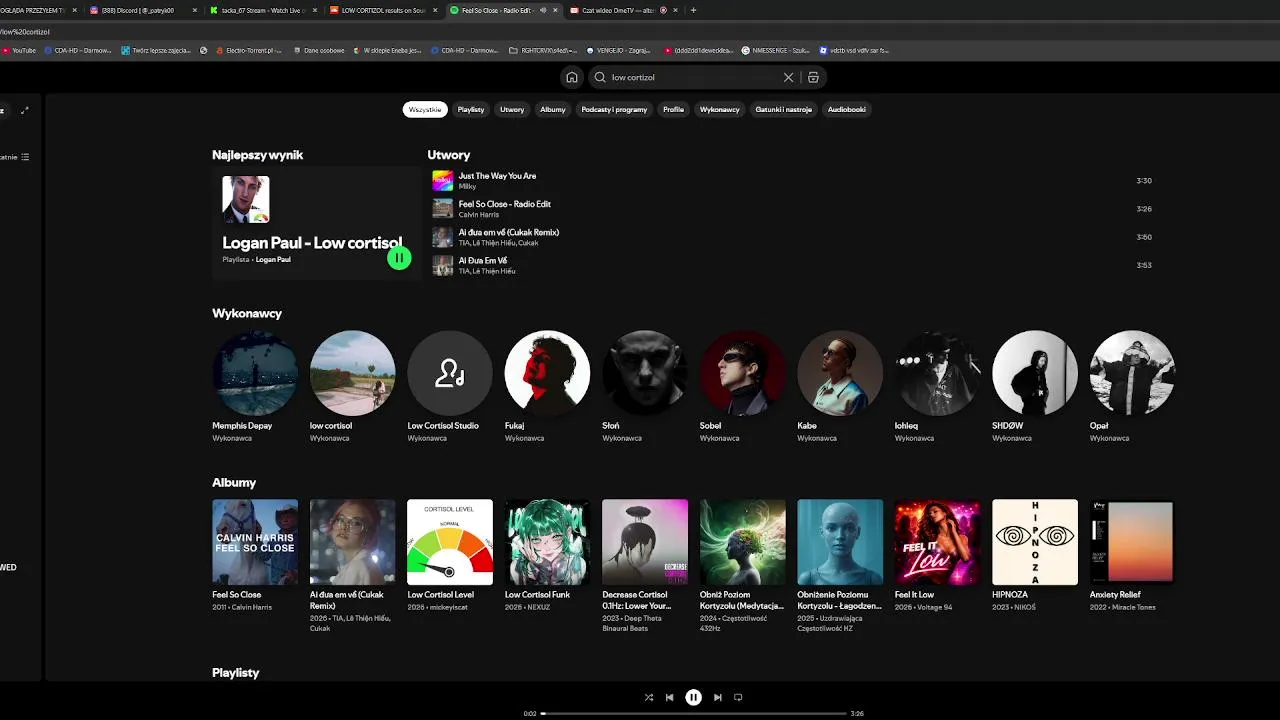The width and height of the screenshot is (1280, 720).
Task: Switch to the LOW CORTIZOL results browser tab
Action: (384, 10)
